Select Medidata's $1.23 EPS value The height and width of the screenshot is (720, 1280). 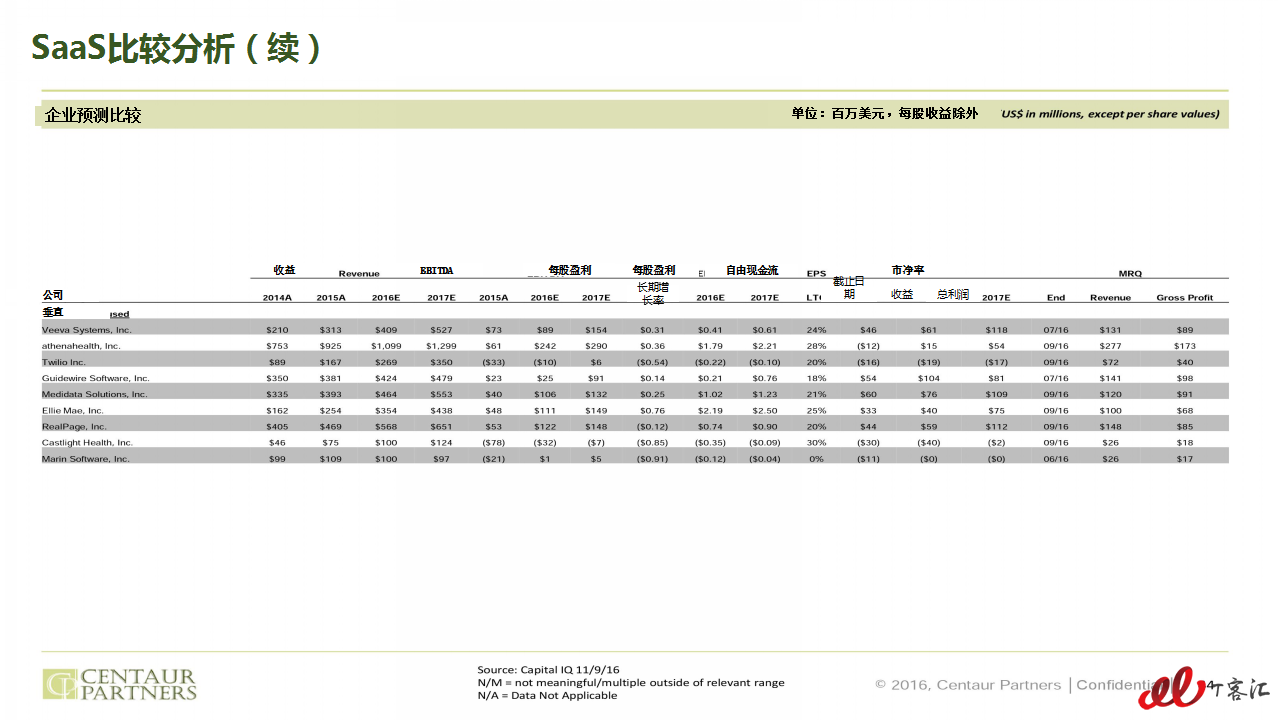tap(764, 394)
